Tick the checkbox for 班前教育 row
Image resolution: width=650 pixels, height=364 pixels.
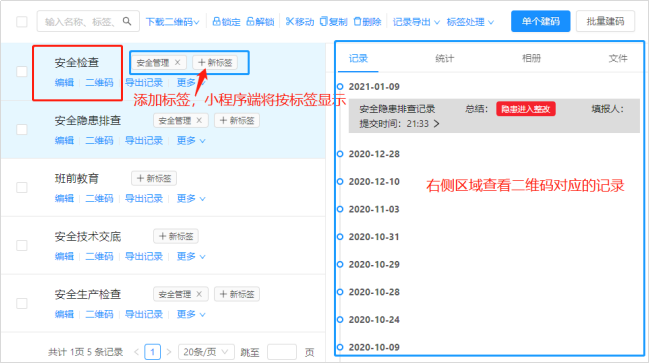pyautogui.click(x=22, y=187)
